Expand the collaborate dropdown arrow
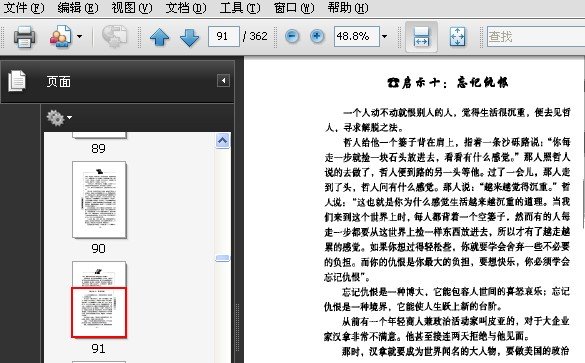 click(79, 37)
